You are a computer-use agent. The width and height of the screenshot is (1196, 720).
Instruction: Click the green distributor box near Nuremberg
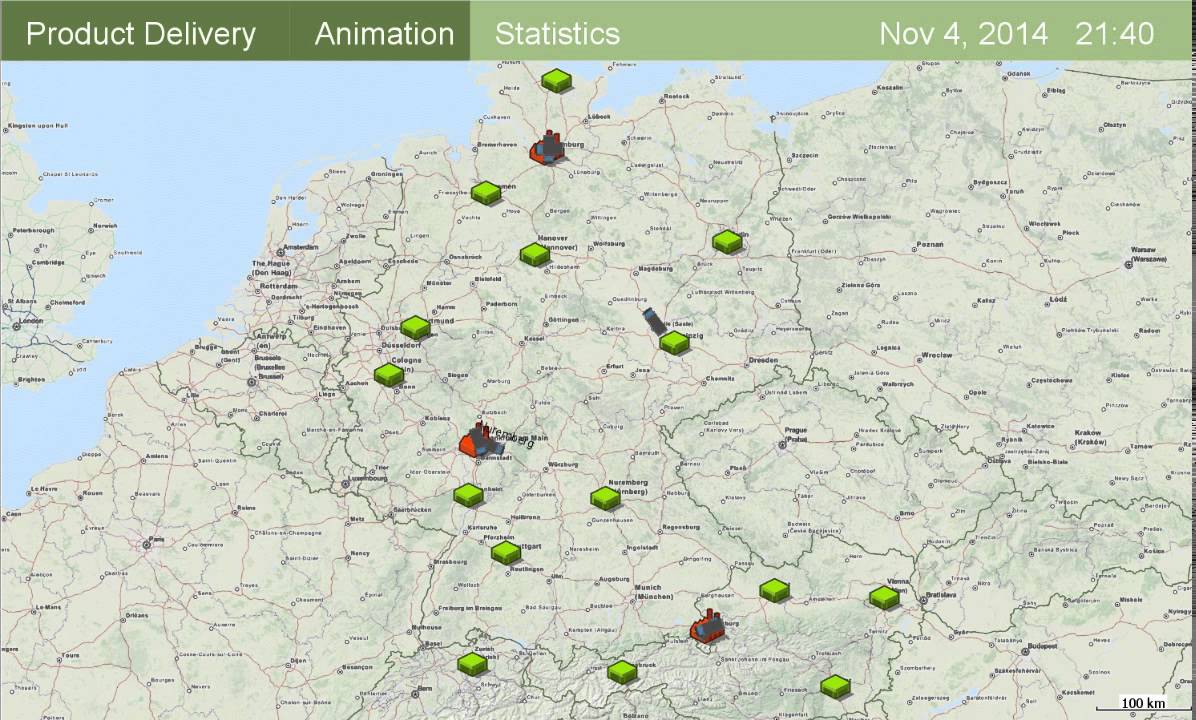[605, 497]
